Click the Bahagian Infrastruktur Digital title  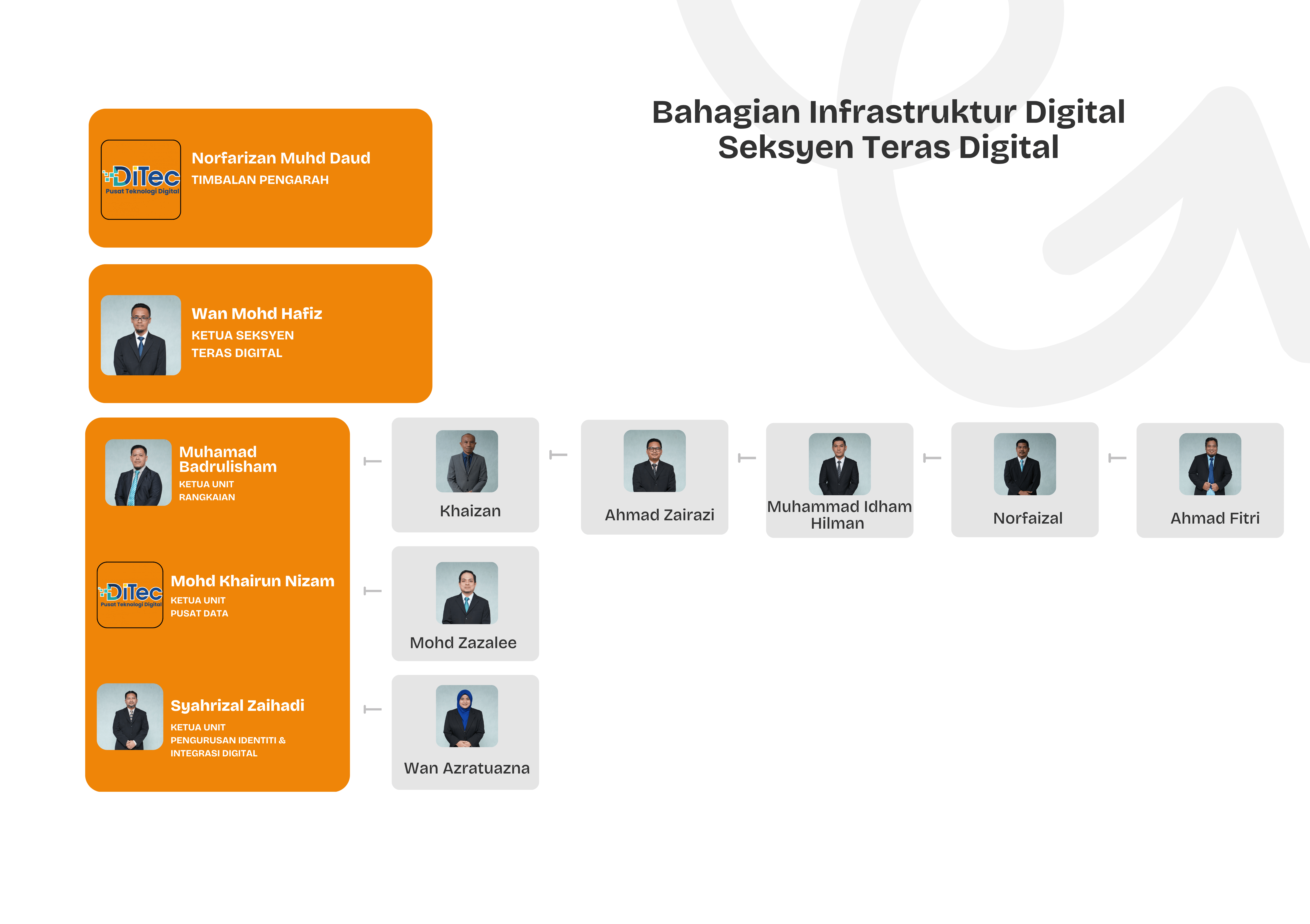[888, 112]
